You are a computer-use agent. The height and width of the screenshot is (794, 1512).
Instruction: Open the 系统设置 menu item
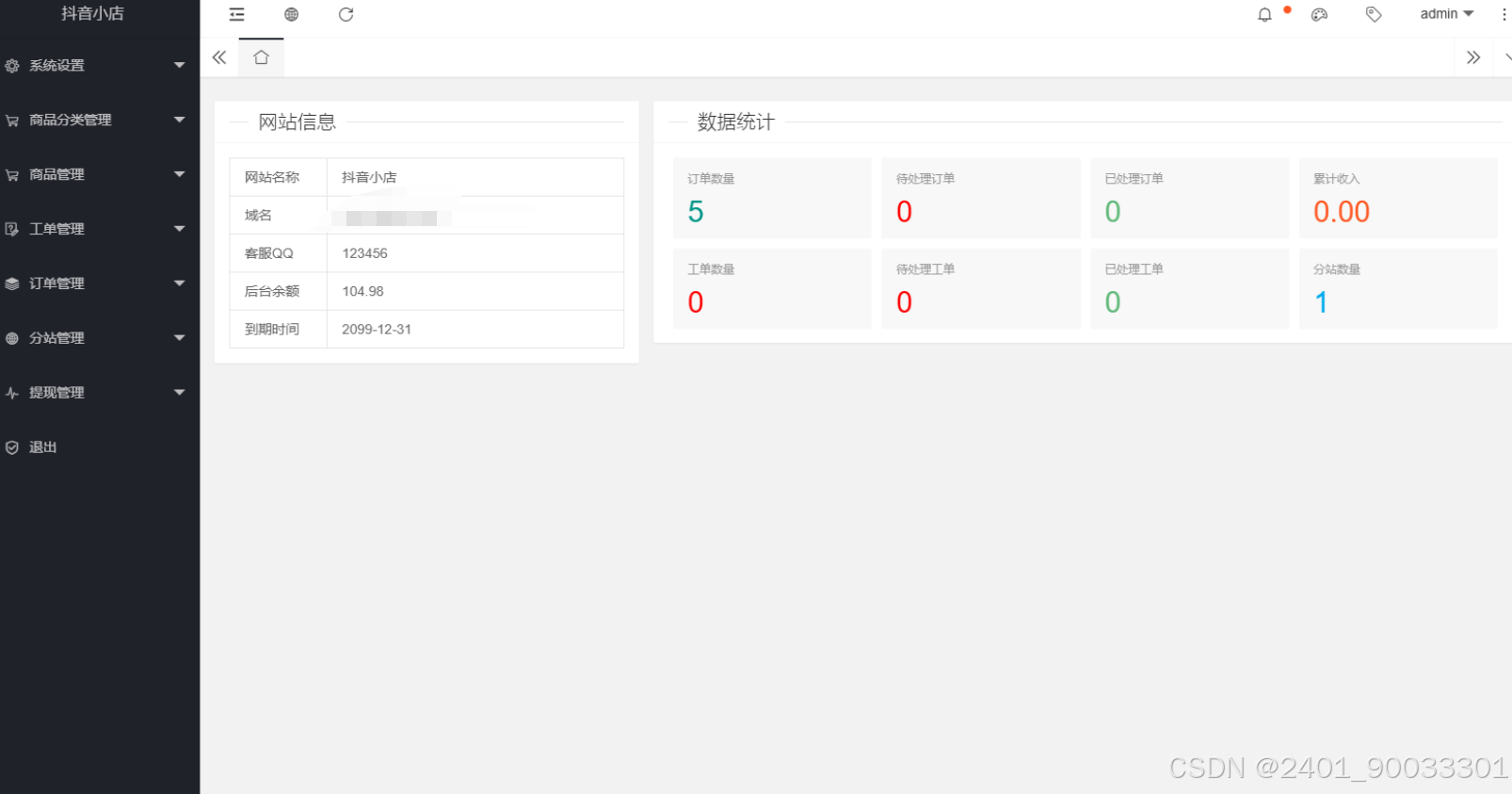(x=100, y=65)
